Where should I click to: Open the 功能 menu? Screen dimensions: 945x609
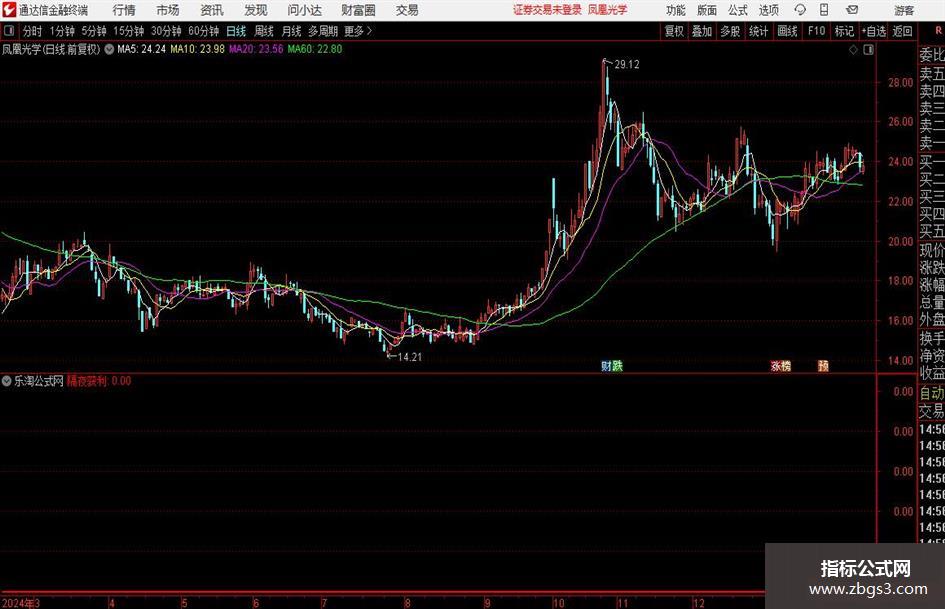coord(676,10)
